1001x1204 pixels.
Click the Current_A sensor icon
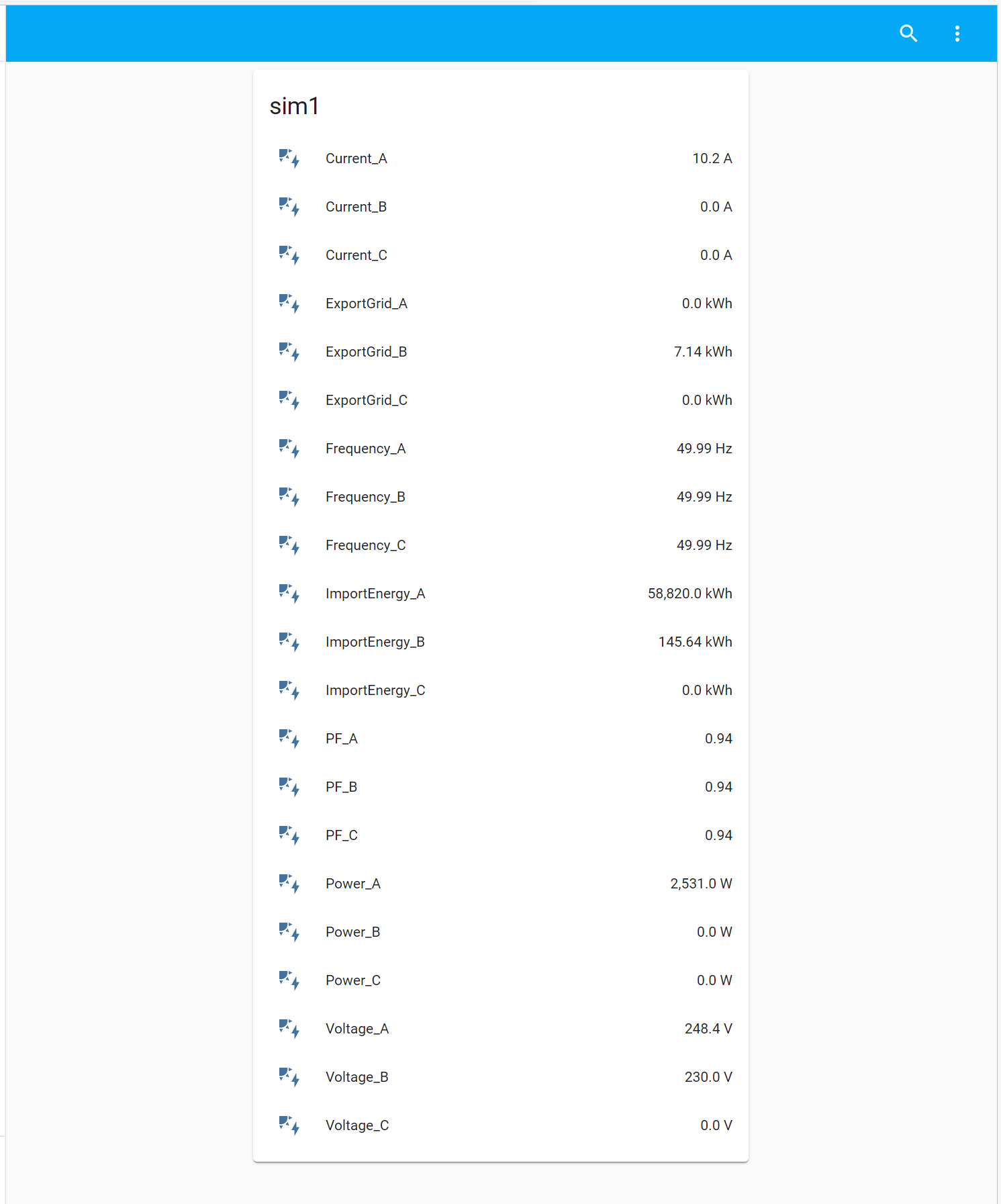pos(289,158)
